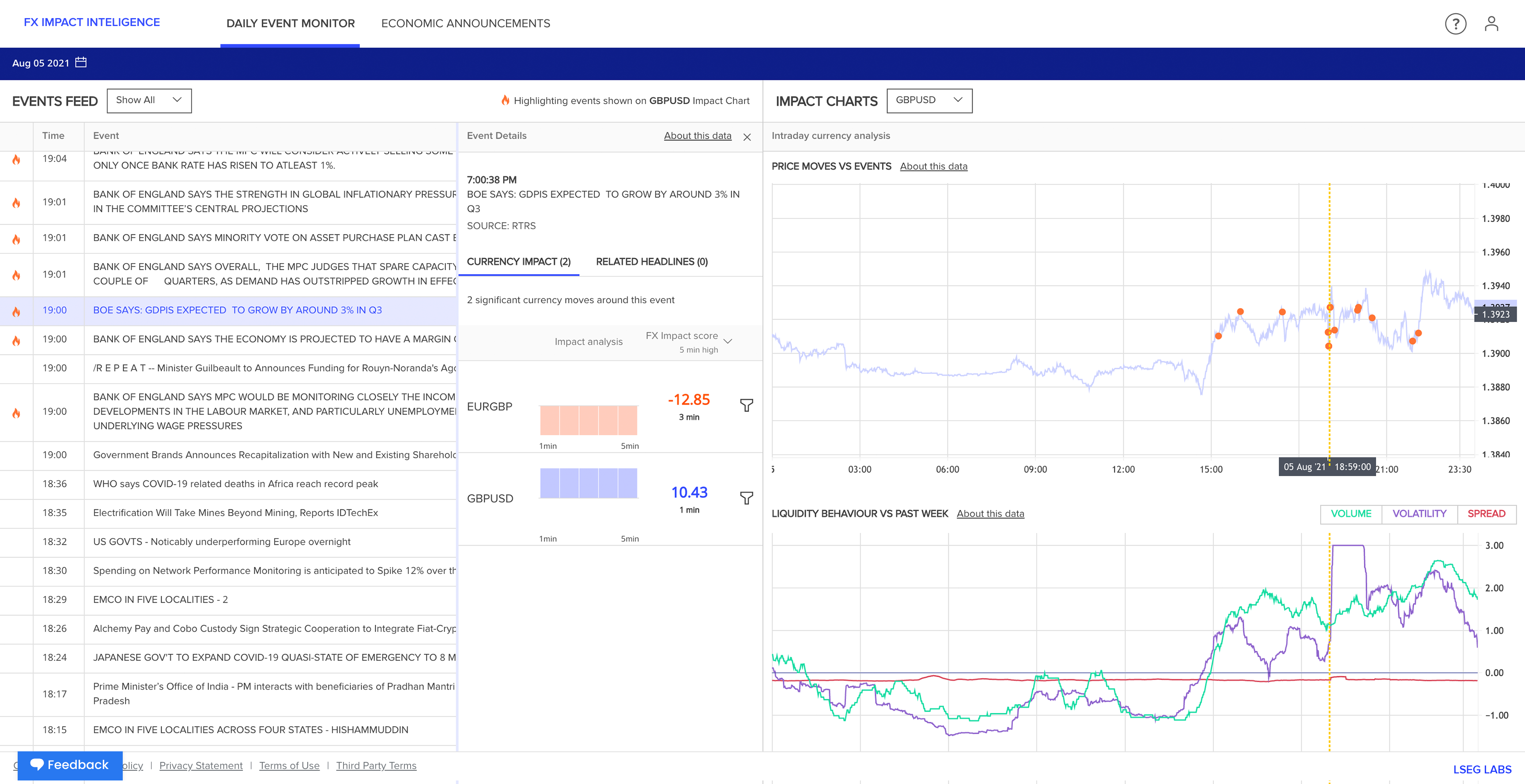Viewport: 1525px width, 784px height.
Task: Open the LSEG LABS link
Action: tap(1482, 769)
